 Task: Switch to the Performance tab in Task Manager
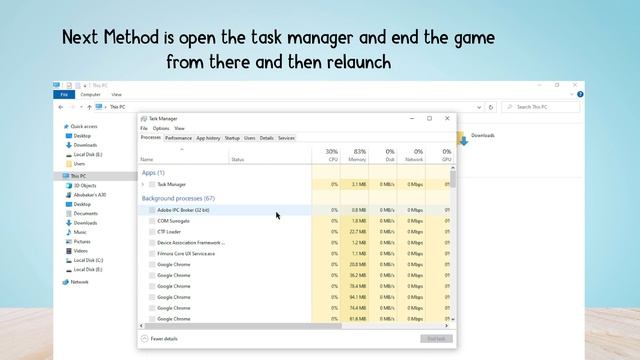178,138
